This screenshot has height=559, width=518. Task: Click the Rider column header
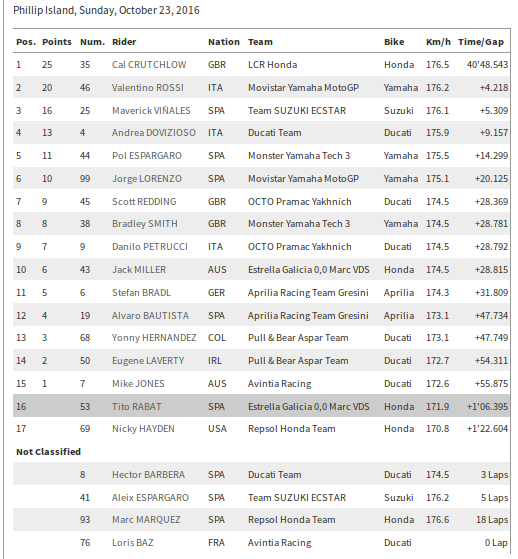(x=124, y=42)
